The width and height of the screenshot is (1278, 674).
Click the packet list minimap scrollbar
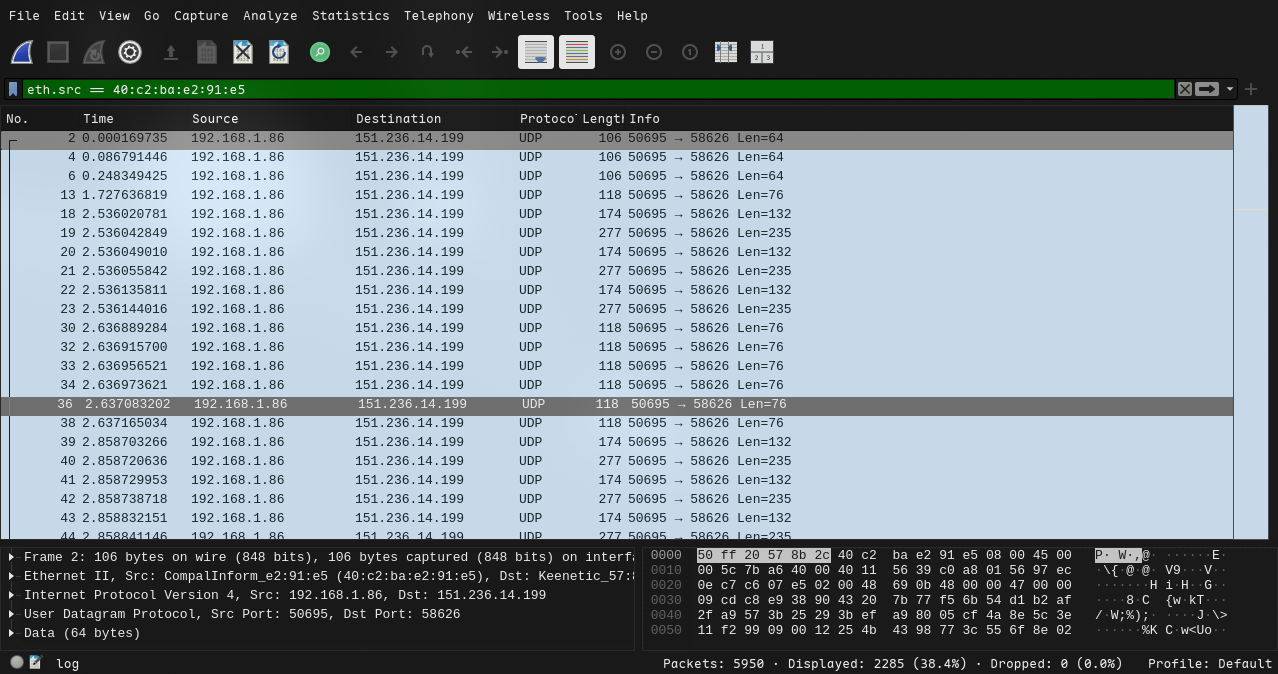pyautogui.click(x=1250, y=320)
